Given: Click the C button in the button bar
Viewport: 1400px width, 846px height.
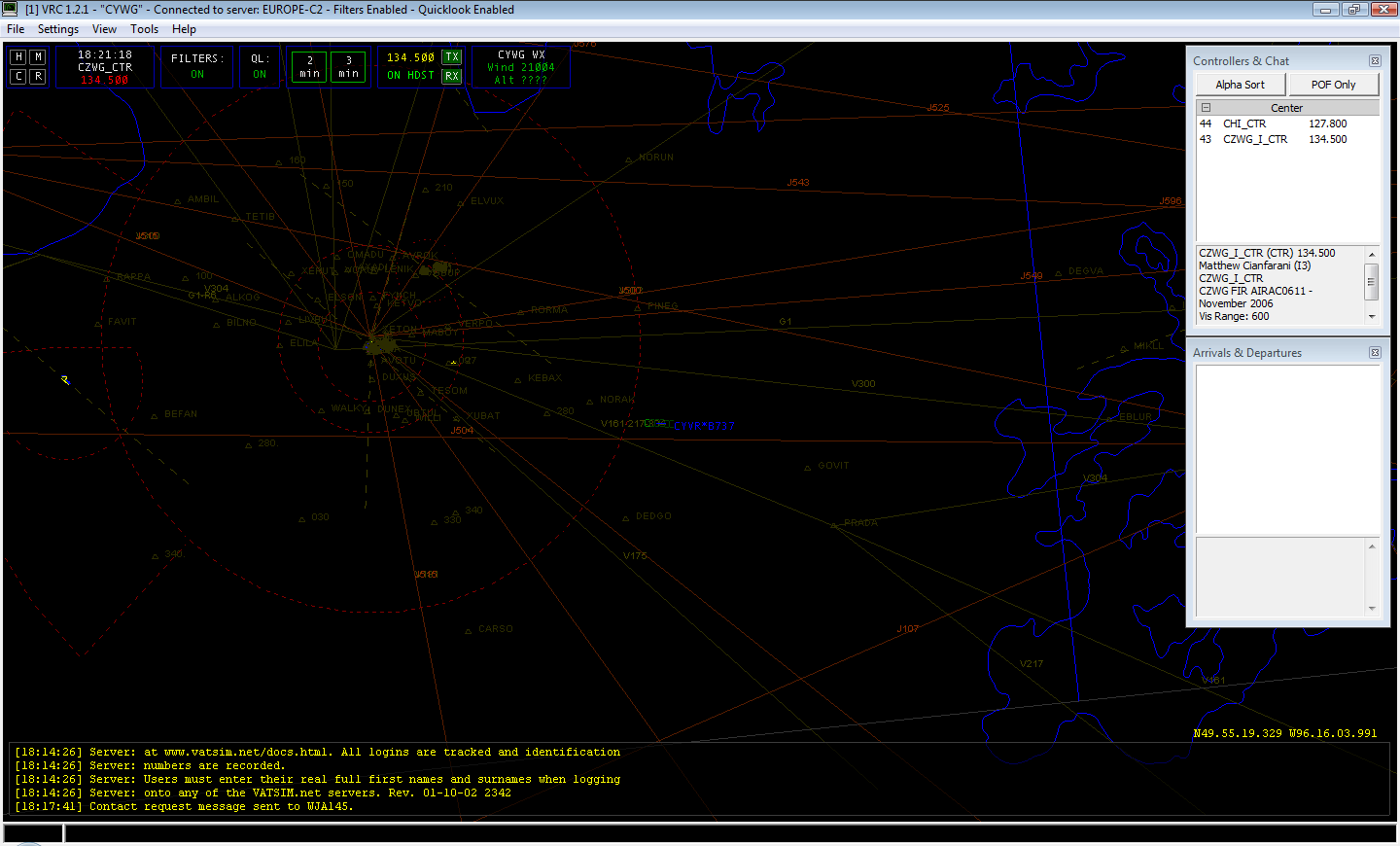Looking at the screenshot, I should (x=18, y=76).
